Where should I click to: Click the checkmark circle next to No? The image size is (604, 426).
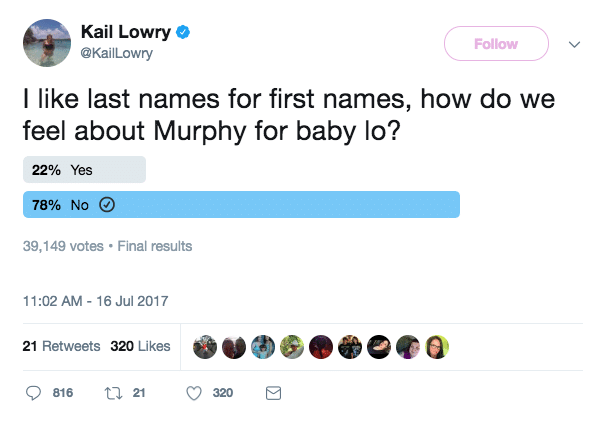pyautogui.click(x=107, y=205)
